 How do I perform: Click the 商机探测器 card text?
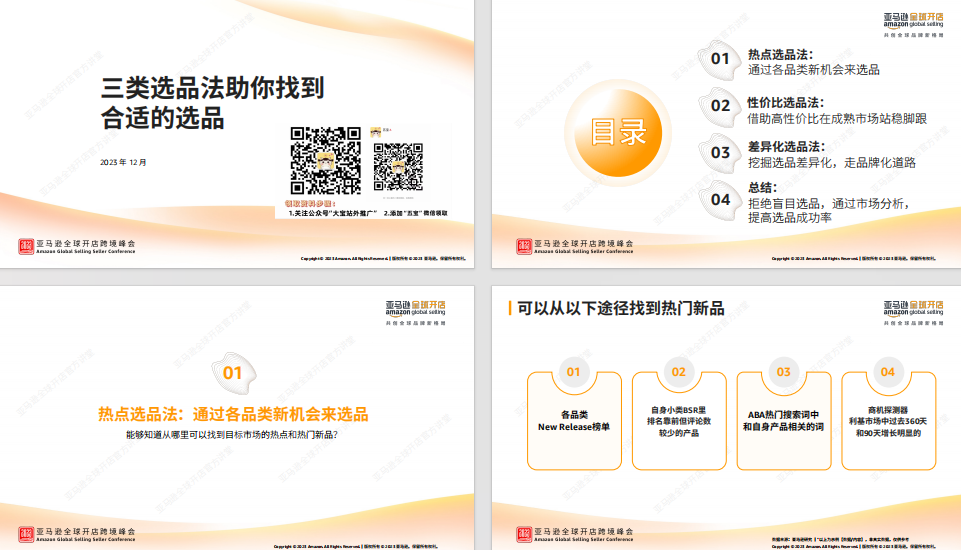(x=887, y=421)
